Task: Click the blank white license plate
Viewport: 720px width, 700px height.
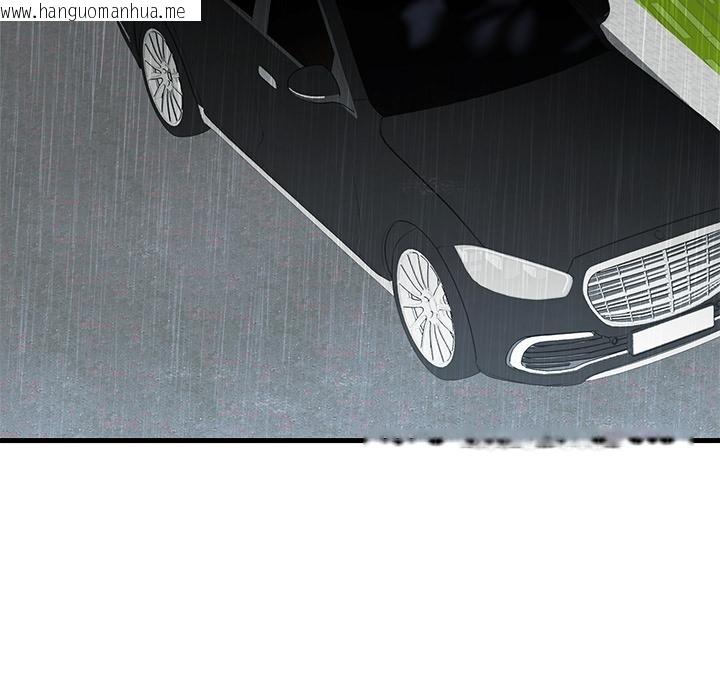Action: tap(672, 331)
